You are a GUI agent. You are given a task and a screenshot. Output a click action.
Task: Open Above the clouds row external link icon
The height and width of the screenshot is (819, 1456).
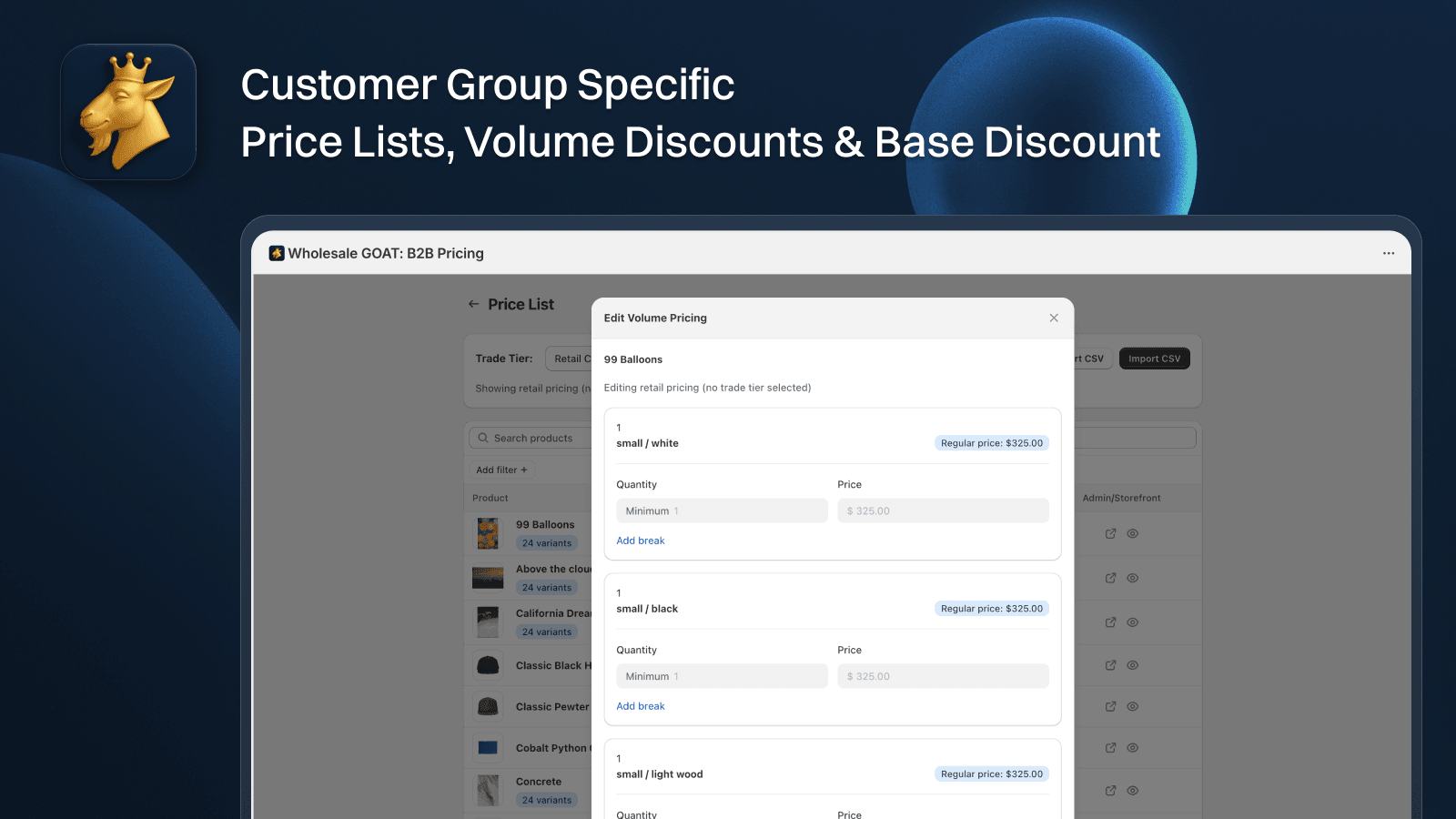pos(1110,578)
